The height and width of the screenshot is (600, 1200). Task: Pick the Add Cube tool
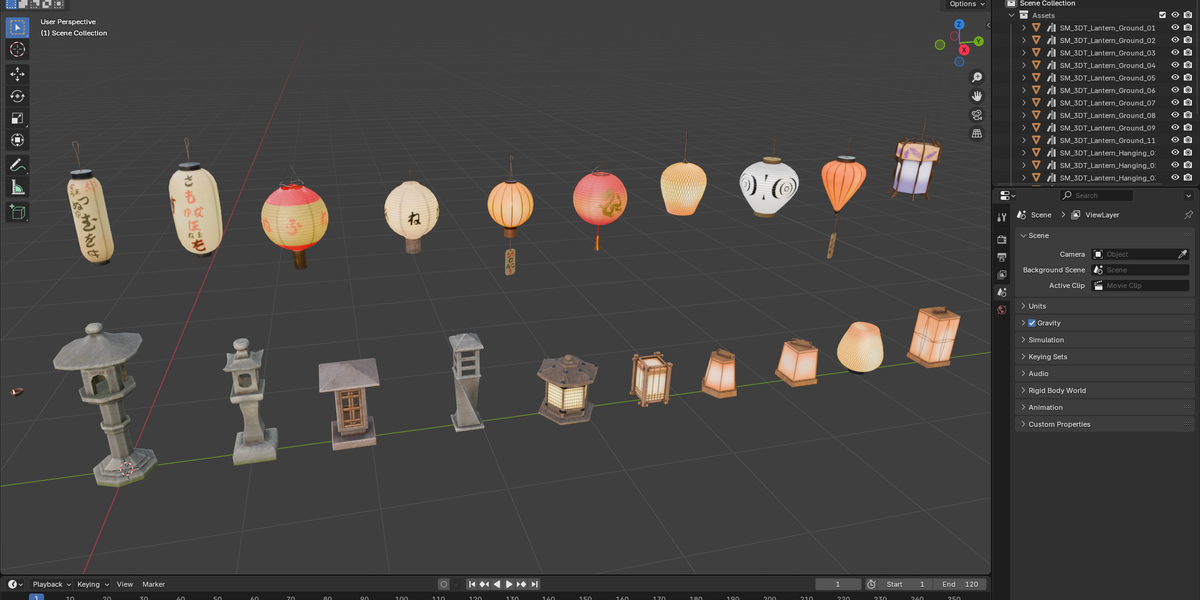(17, 212)
